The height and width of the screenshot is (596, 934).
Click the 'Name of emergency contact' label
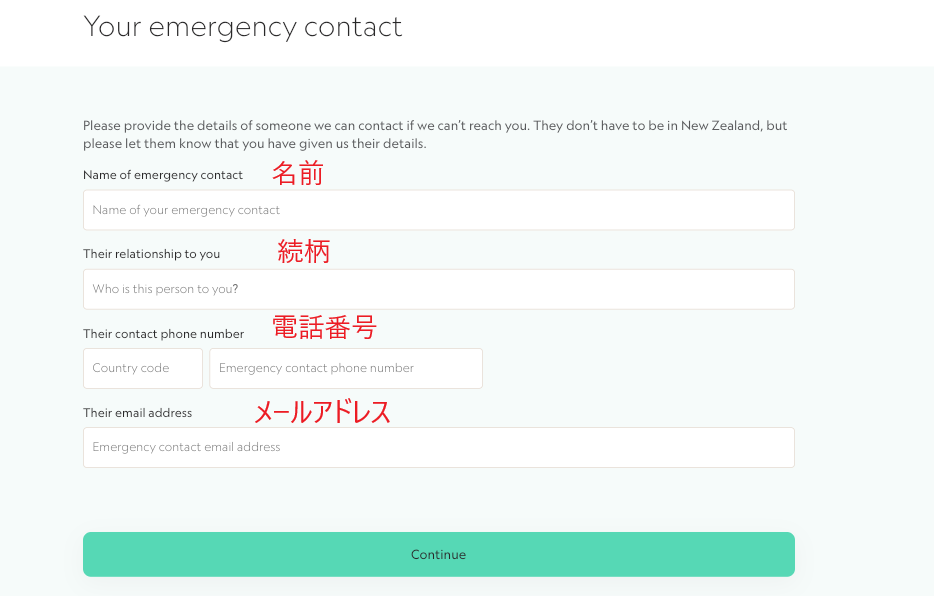tap(162, 175)
